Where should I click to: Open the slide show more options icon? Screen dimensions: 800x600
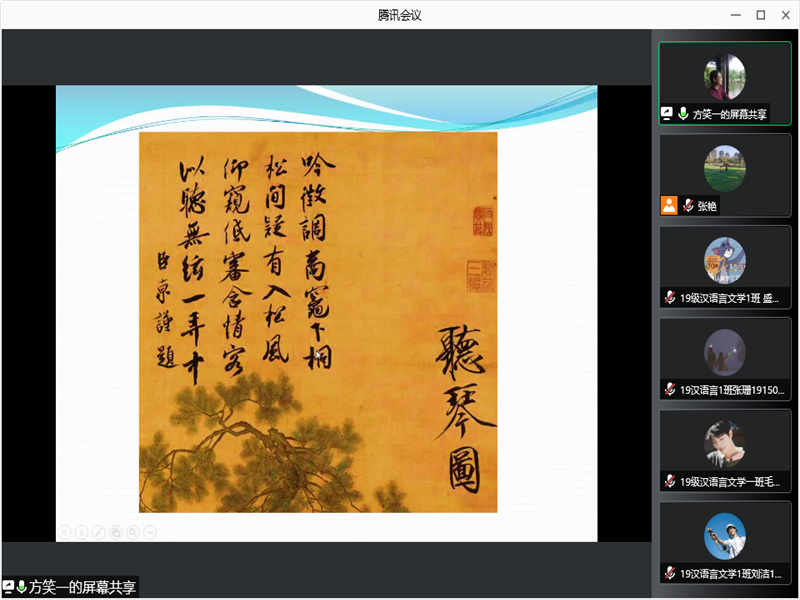pos(151,533)
